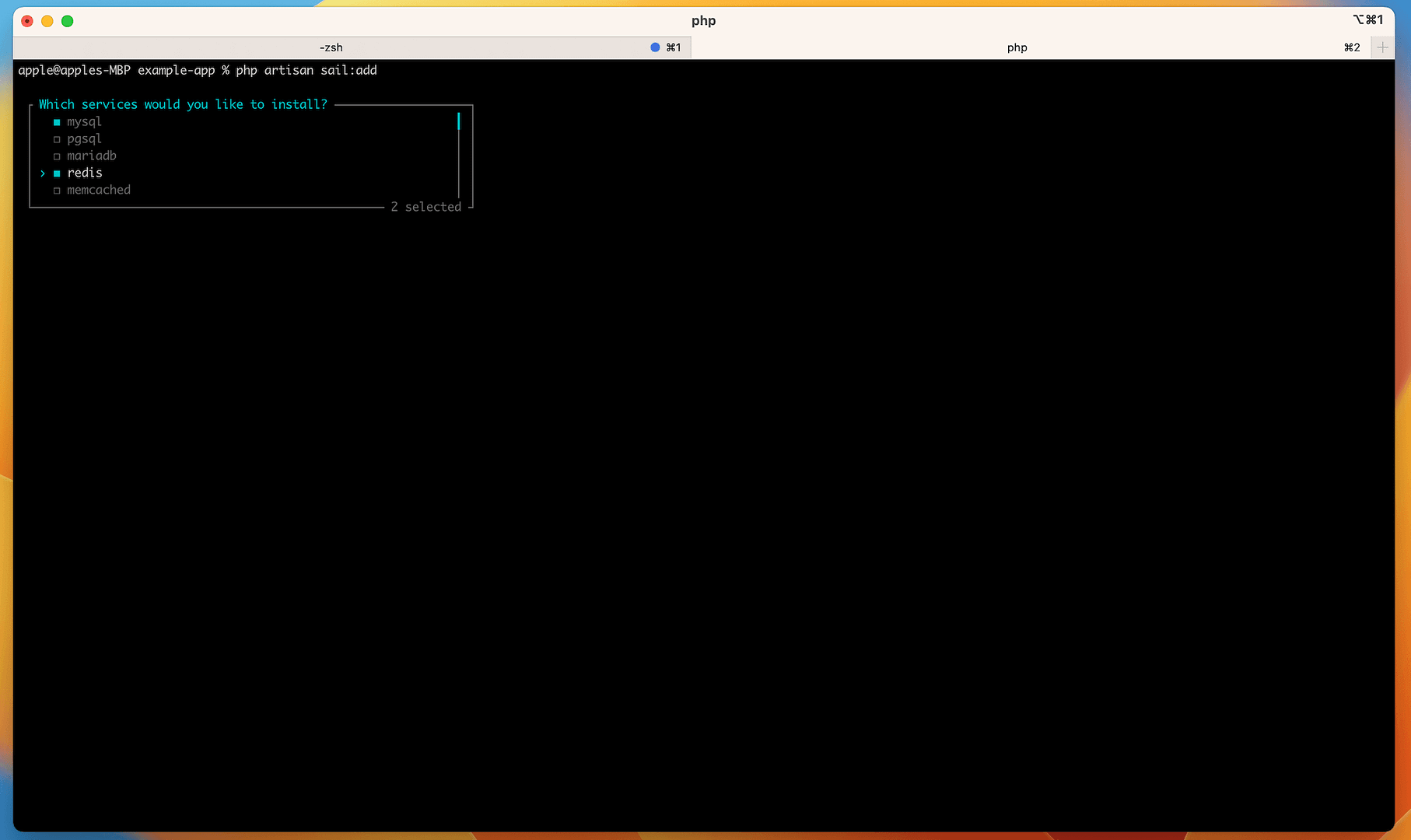Click the cyan scrollbar in the services prompt
Screen dimensions: 1411x840
[x=459, y=121]
